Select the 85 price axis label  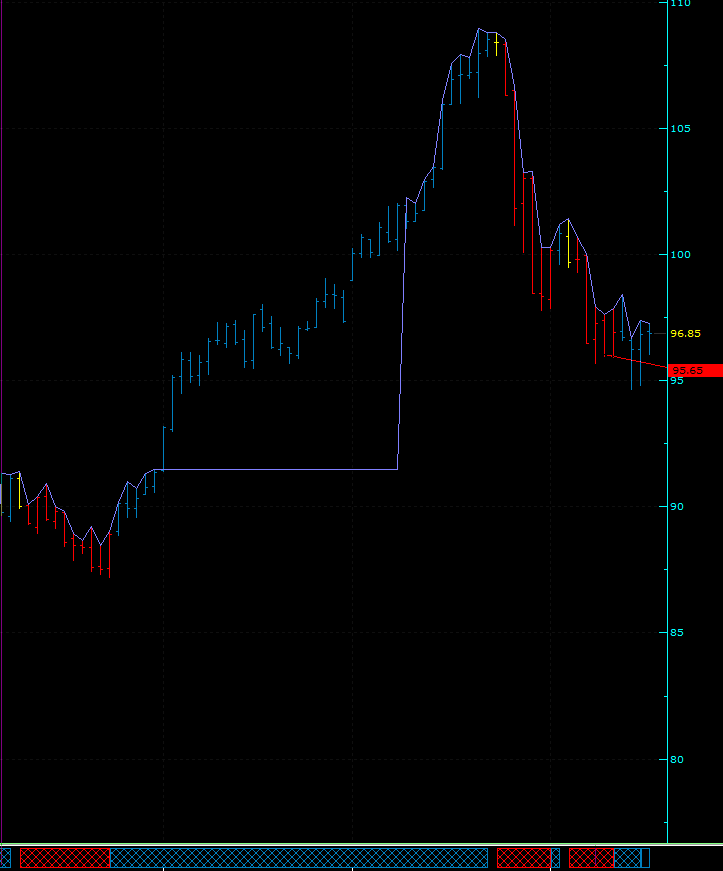coord(677,633)
